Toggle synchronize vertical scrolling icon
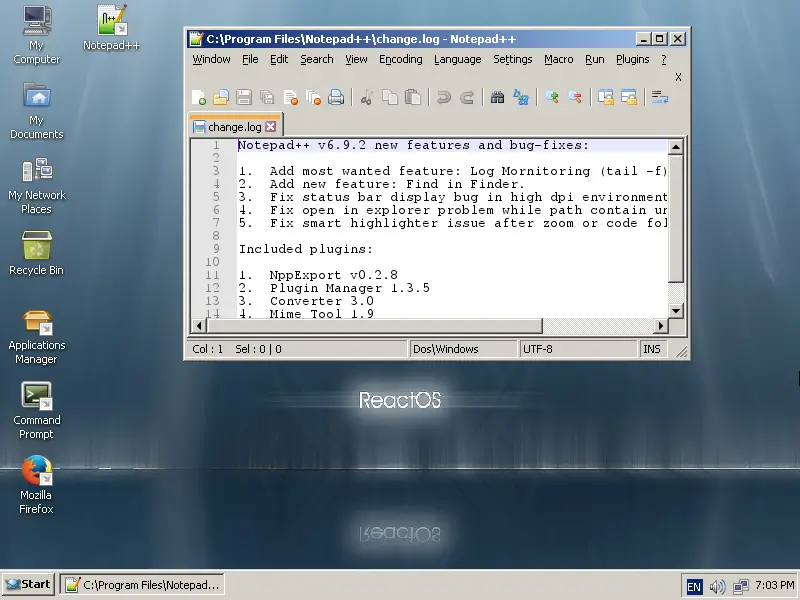Image resolution: width=800 pixels, height=600 pixels. (x=606, y=97)
